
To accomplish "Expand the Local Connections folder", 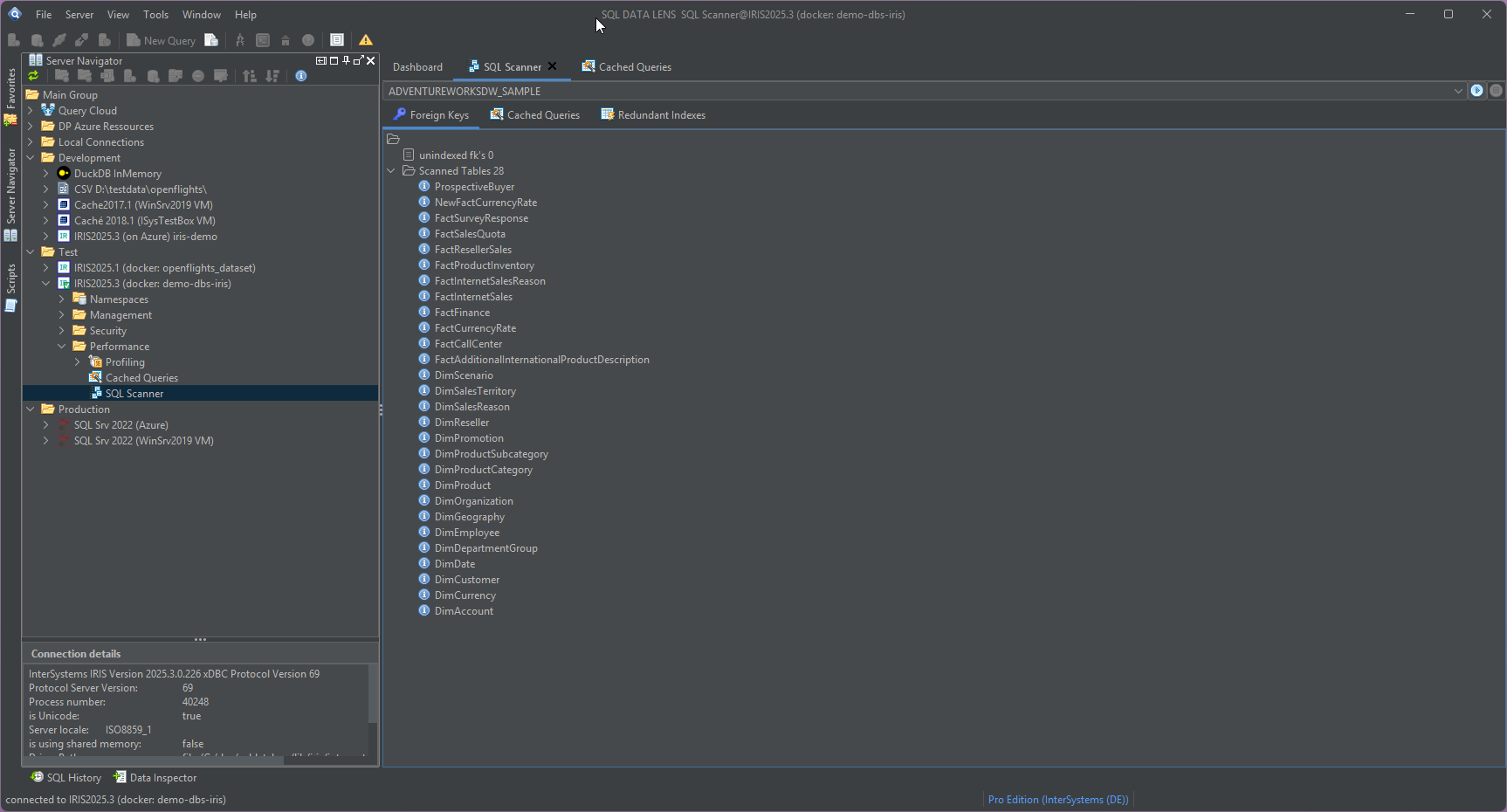I will [31, 142].
